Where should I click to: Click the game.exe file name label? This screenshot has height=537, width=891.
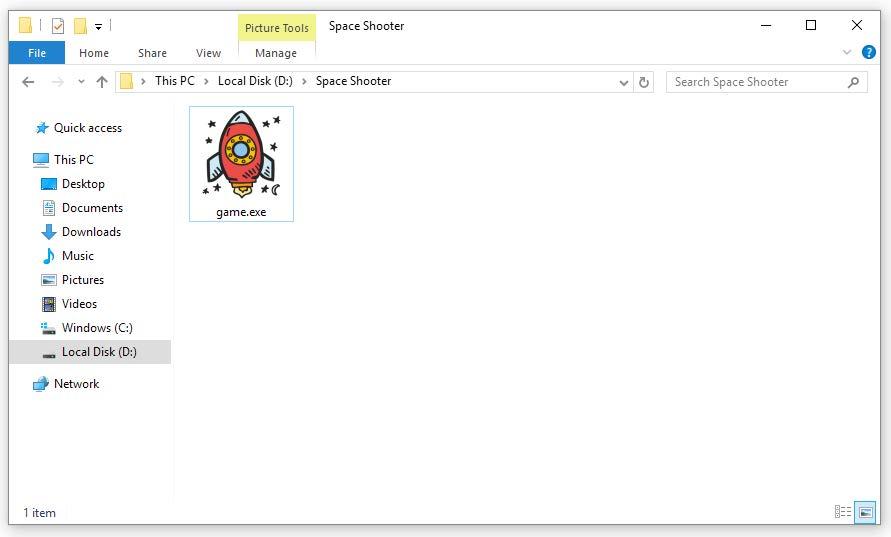coord(241,212)
